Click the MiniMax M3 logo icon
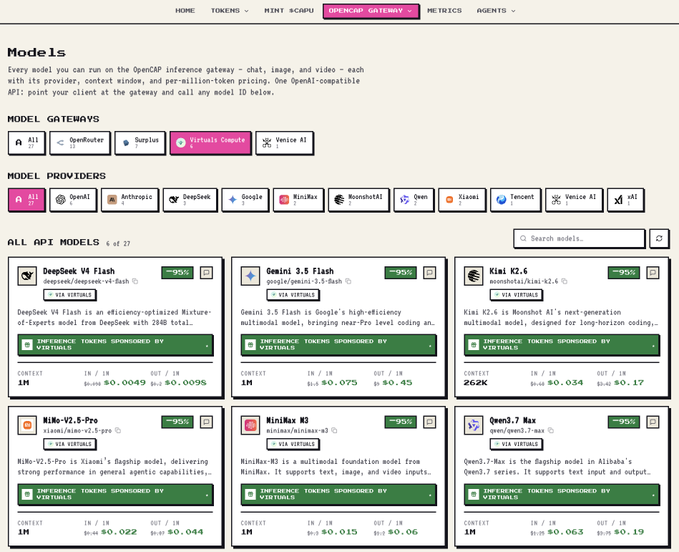This screenshot has width=679, height=552. click(250, 425)
